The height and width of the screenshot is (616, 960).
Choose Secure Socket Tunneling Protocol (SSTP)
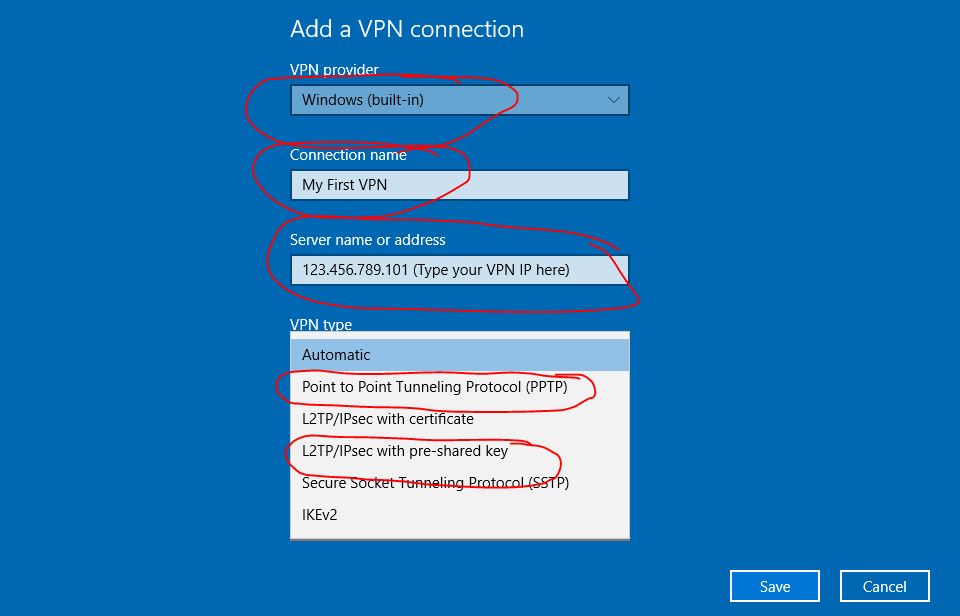[460, 483]
